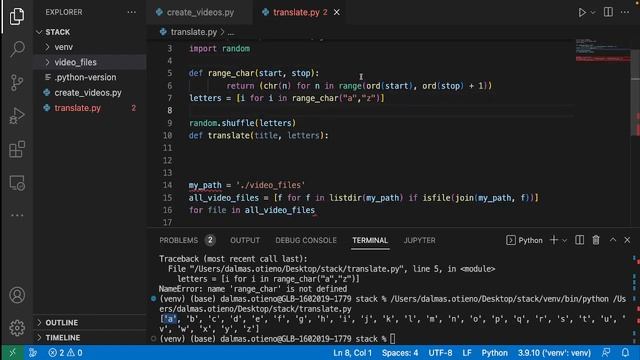Run the Python file play button

click(582, 12)
